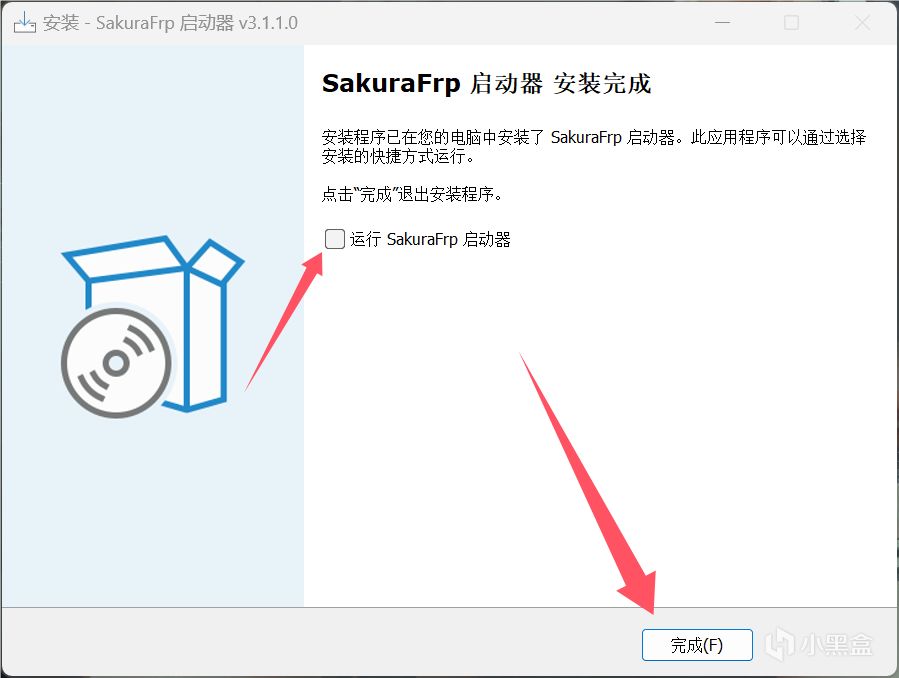
Task: Click the center hole of the disc
Action: point(116,363)
